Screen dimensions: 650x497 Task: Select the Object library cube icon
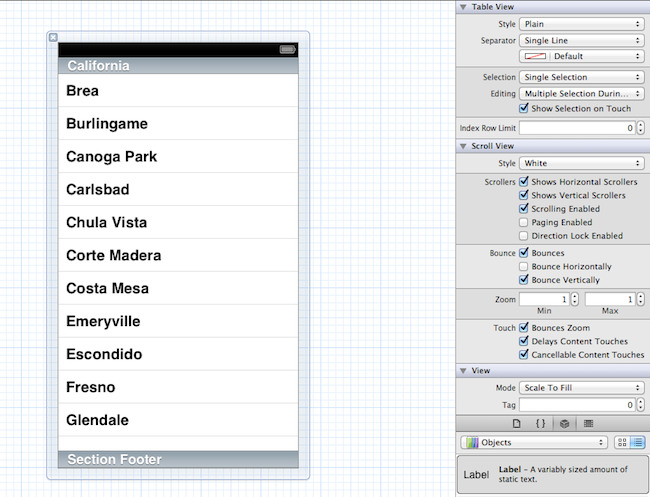point(564,424)
